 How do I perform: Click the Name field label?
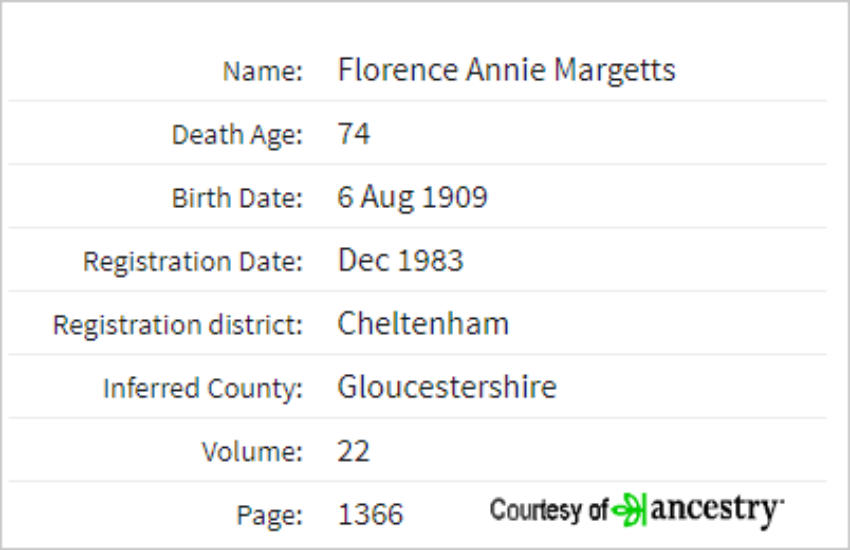tap(263, 71)
